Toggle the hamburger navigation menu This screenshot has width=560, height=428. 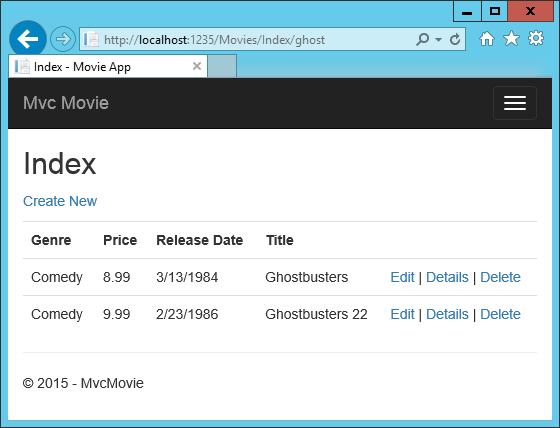[x=515, y=103]
